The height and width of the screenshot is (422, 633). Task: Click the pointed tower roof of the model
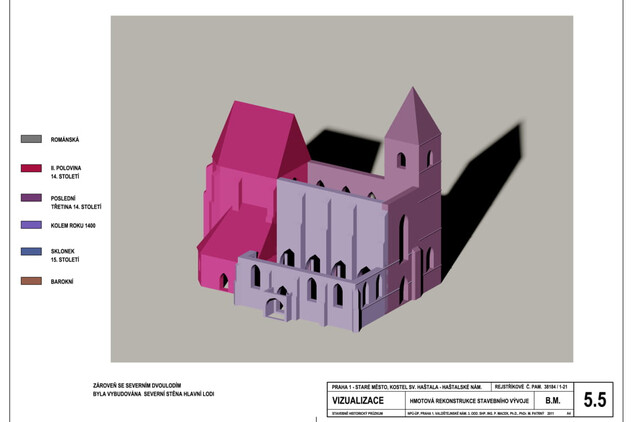click(413, 117)
